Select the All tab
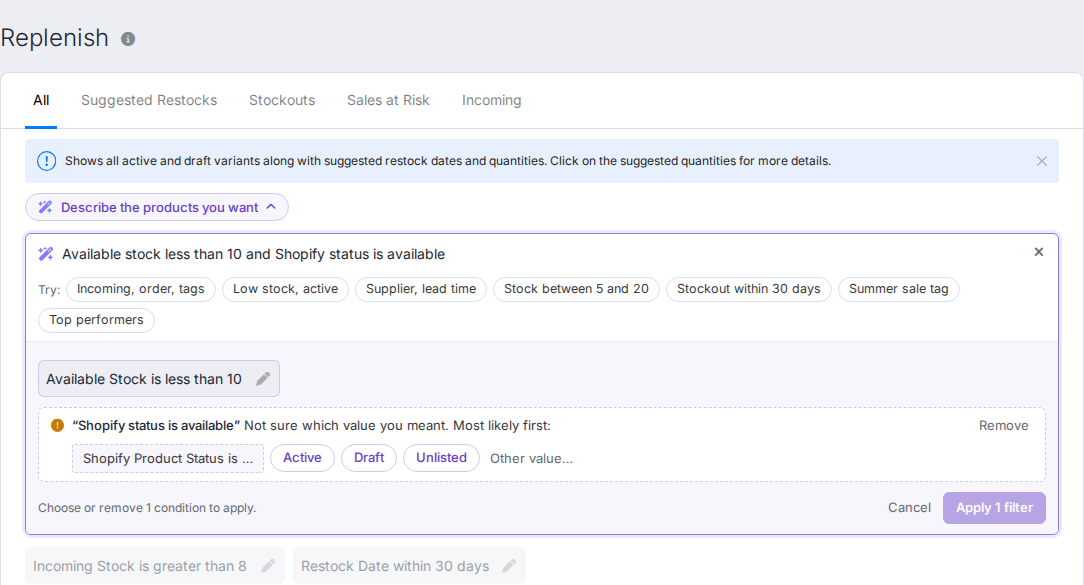The image size is (1084, 585). 41,100
